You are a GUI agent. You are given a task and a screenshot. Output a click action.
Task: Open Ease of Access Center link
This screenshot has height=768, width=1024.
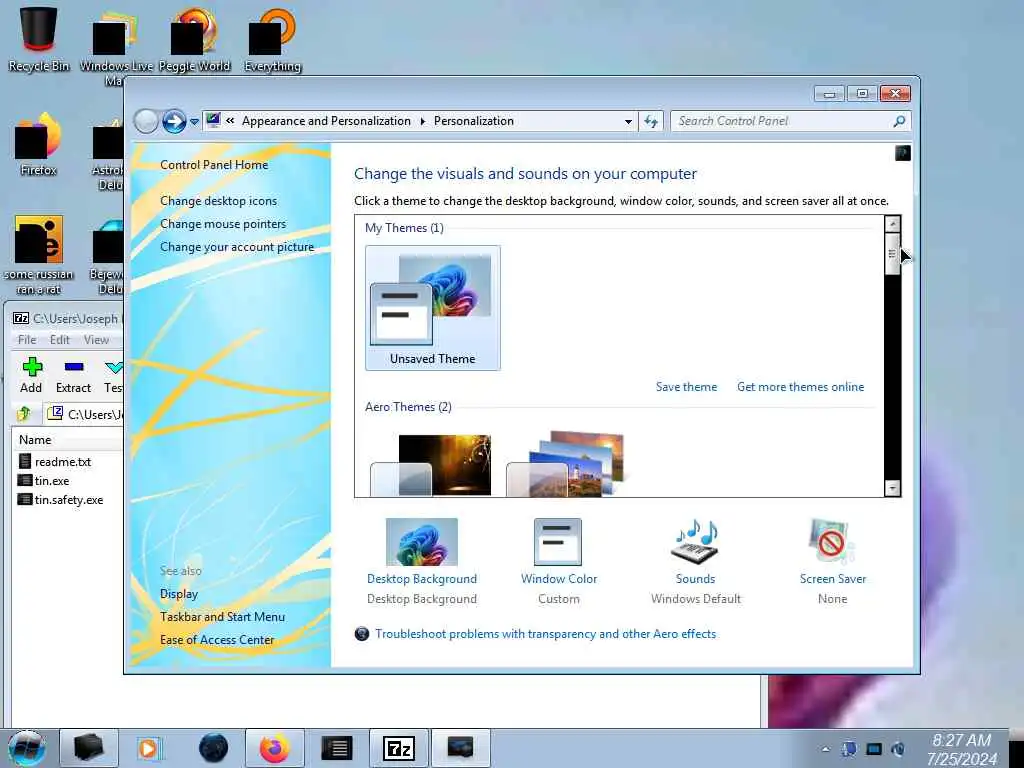[217, 640]
